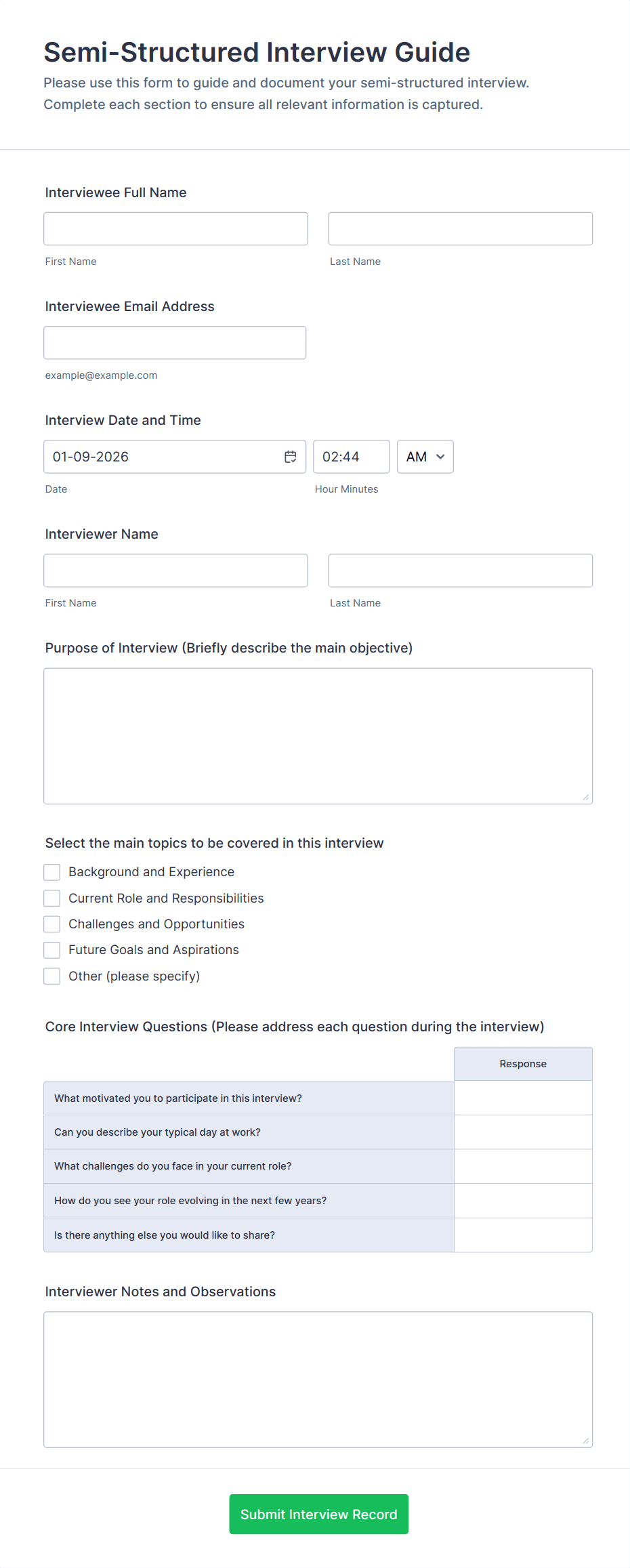Check Challenges and Opportunities checkbox

coord(51,924)
